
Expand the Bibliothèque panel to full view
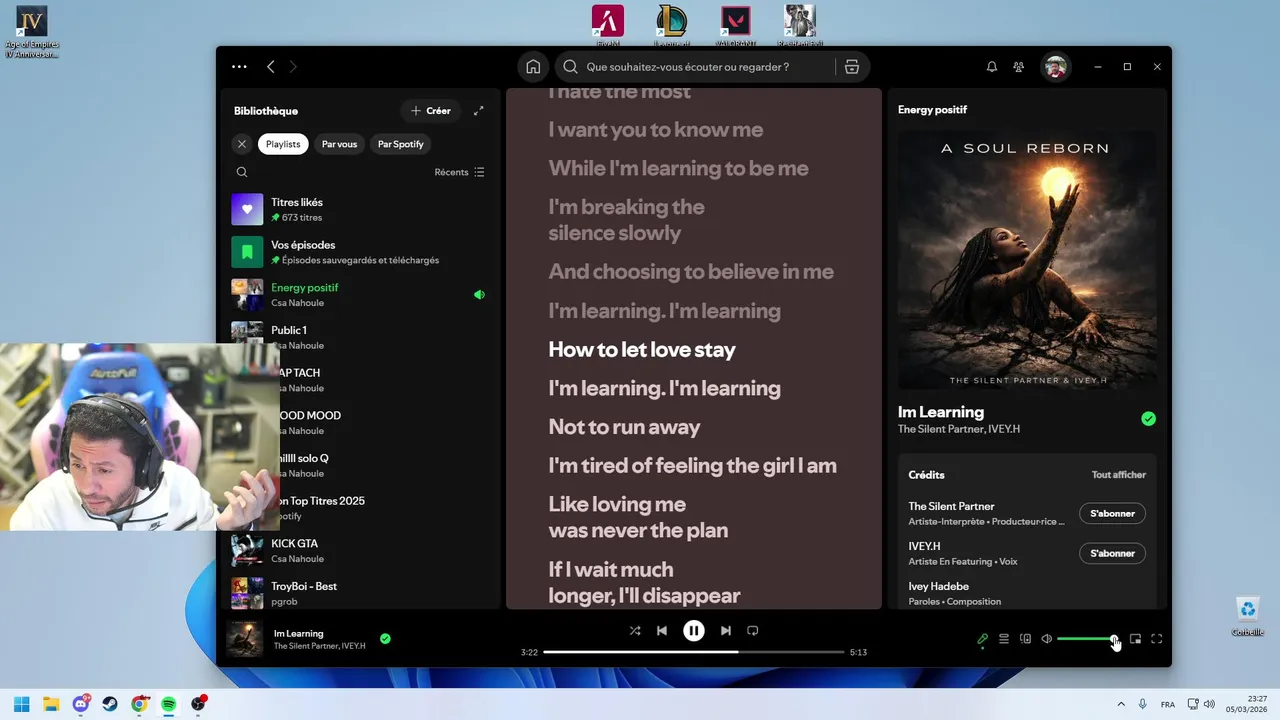coord(479,111)
